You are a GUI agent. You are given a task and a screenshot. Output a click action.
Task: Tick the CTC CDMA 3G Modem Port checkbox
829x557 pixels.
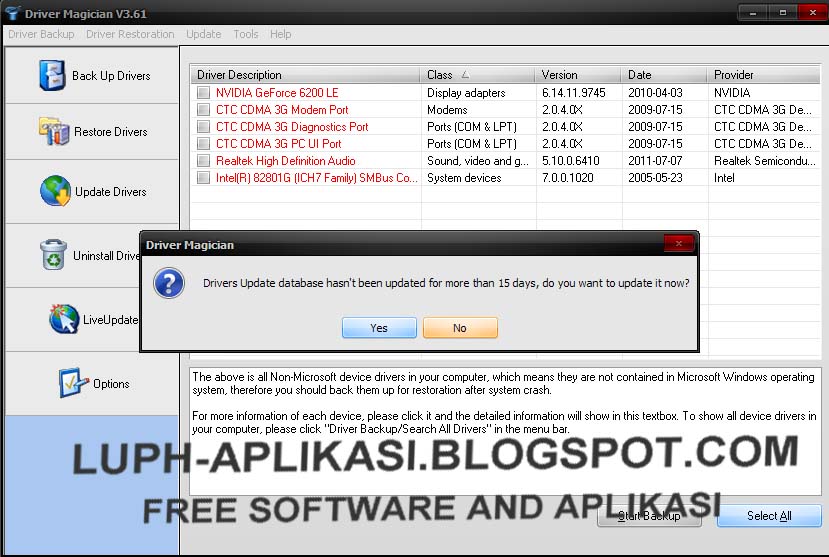tap(203, 109)
